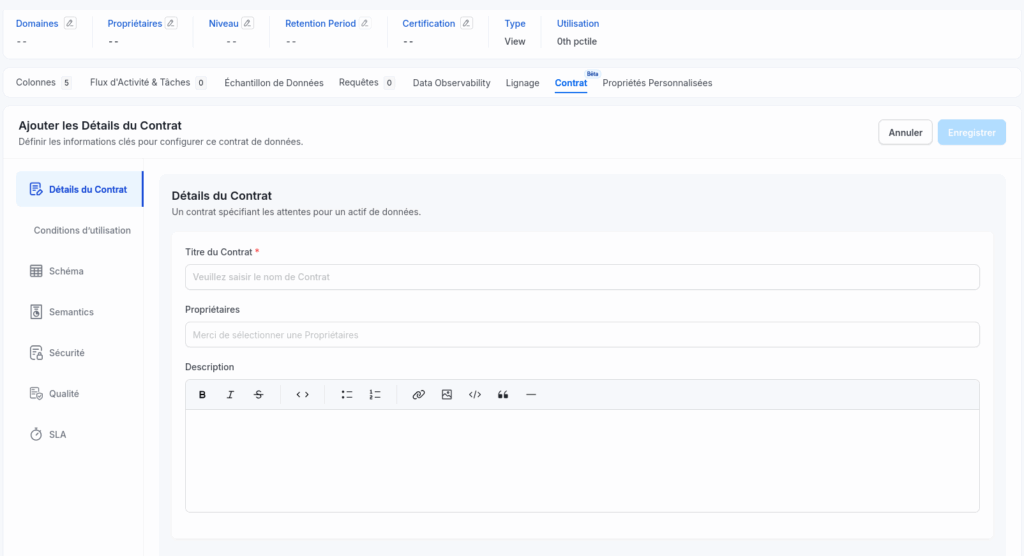Insert a numbered list in description
Image resolution: width=1024 pixels, height=556 pixels.
click(x=375, y=395)
